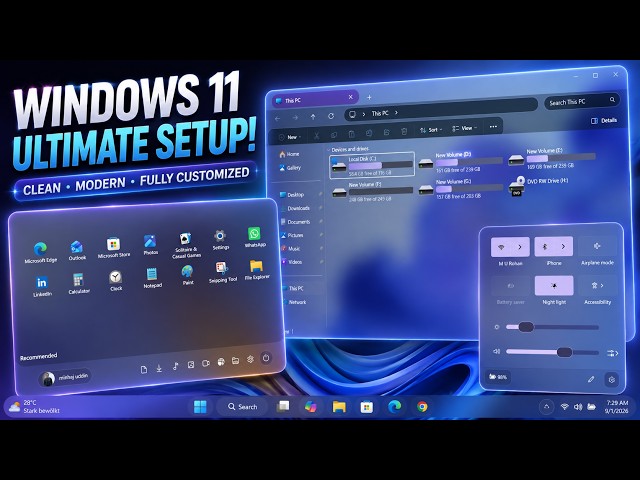Expand Wi-Fi network list arrow
Image resolution: width=640 pixels, height=480 pixels.
pyautogui.click(x=520, y=247)
